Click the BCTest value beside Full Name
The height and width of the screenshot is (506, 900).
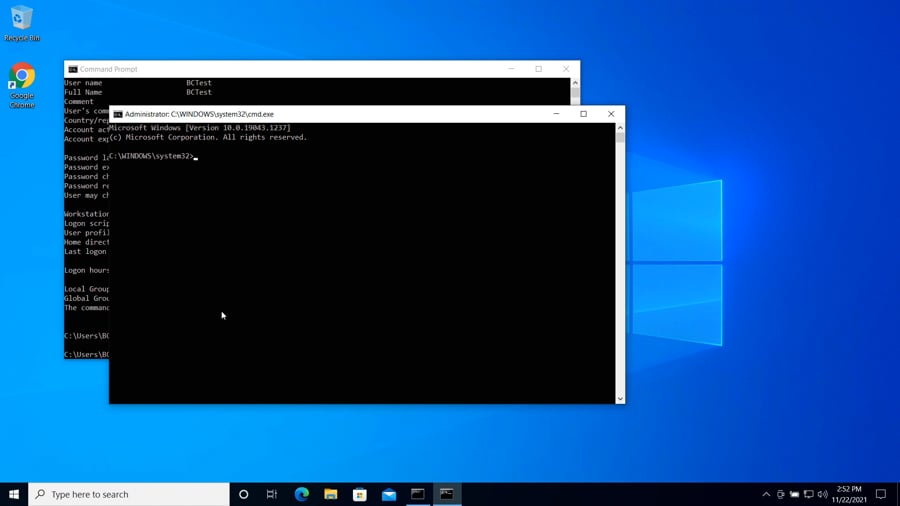[199, 92]
